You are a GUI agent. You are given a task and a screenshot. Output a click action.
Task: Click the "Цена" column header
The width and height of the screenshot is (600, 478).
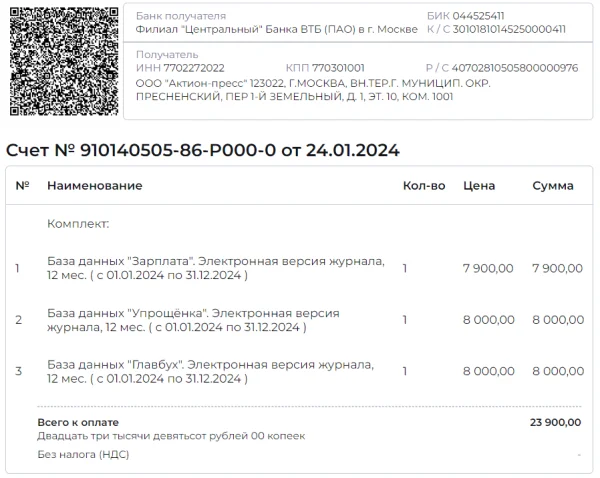tap(479, 186)
